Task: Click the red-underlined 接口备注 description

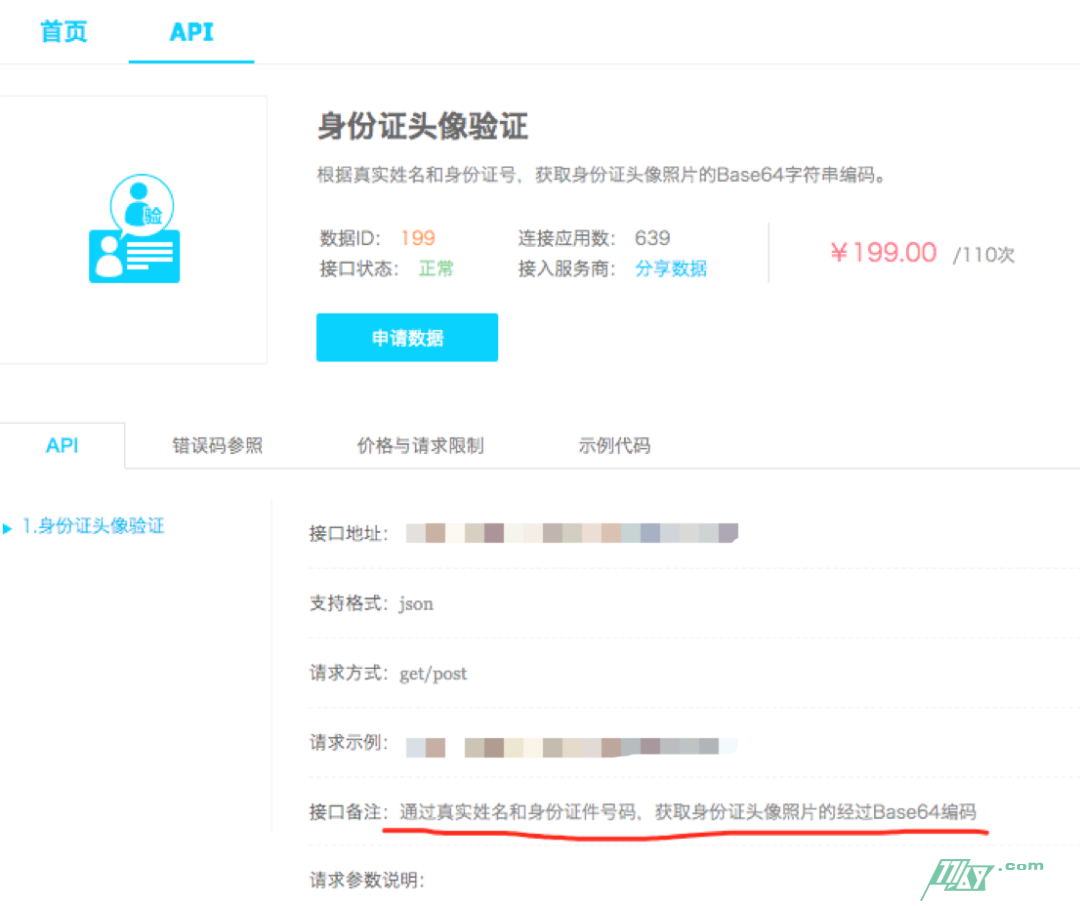Action: [x=690, y=811]
